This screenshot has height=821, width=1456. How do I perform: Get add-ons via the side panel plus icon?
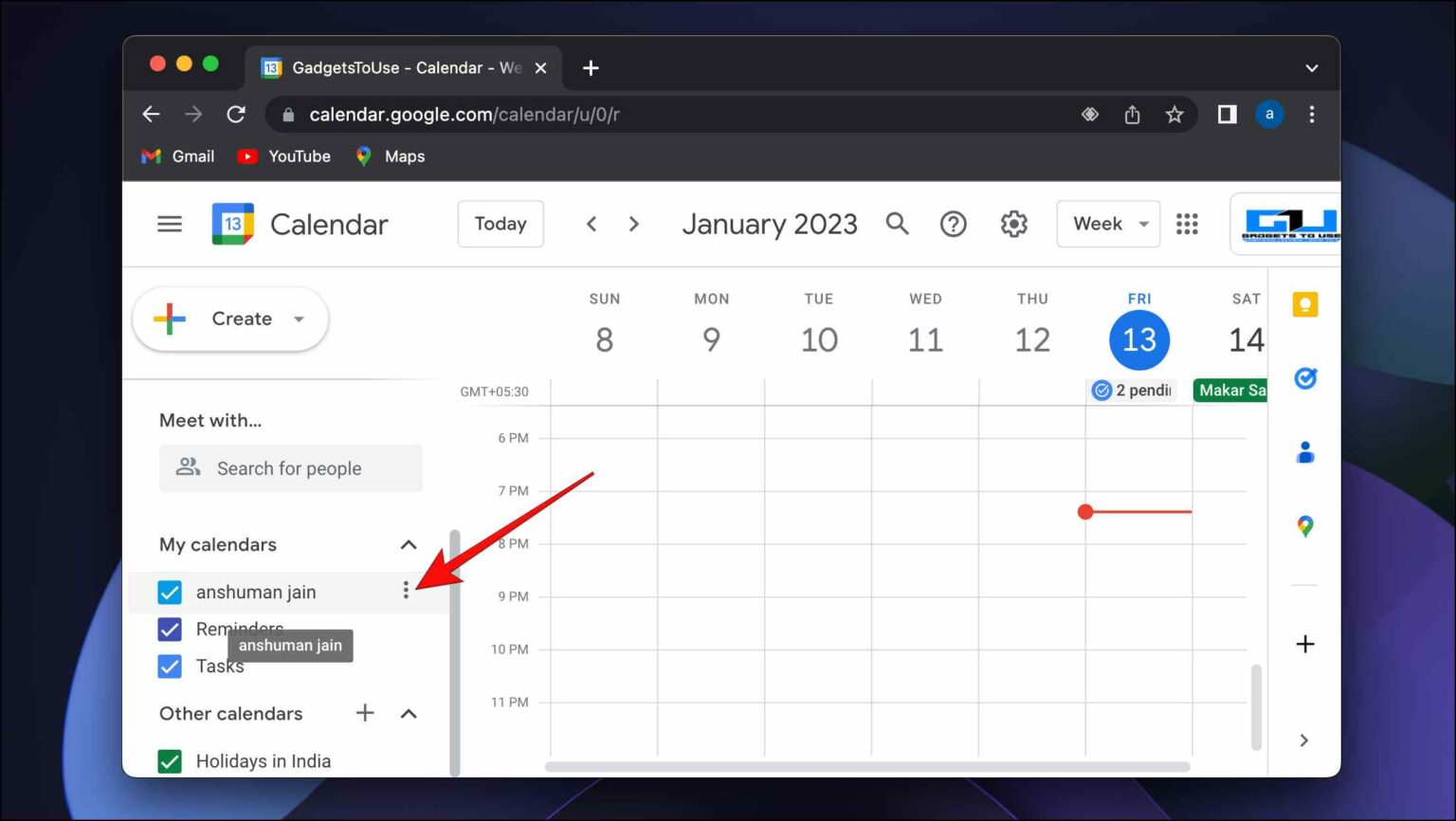pyautogui.click(x=1305, y=644)
